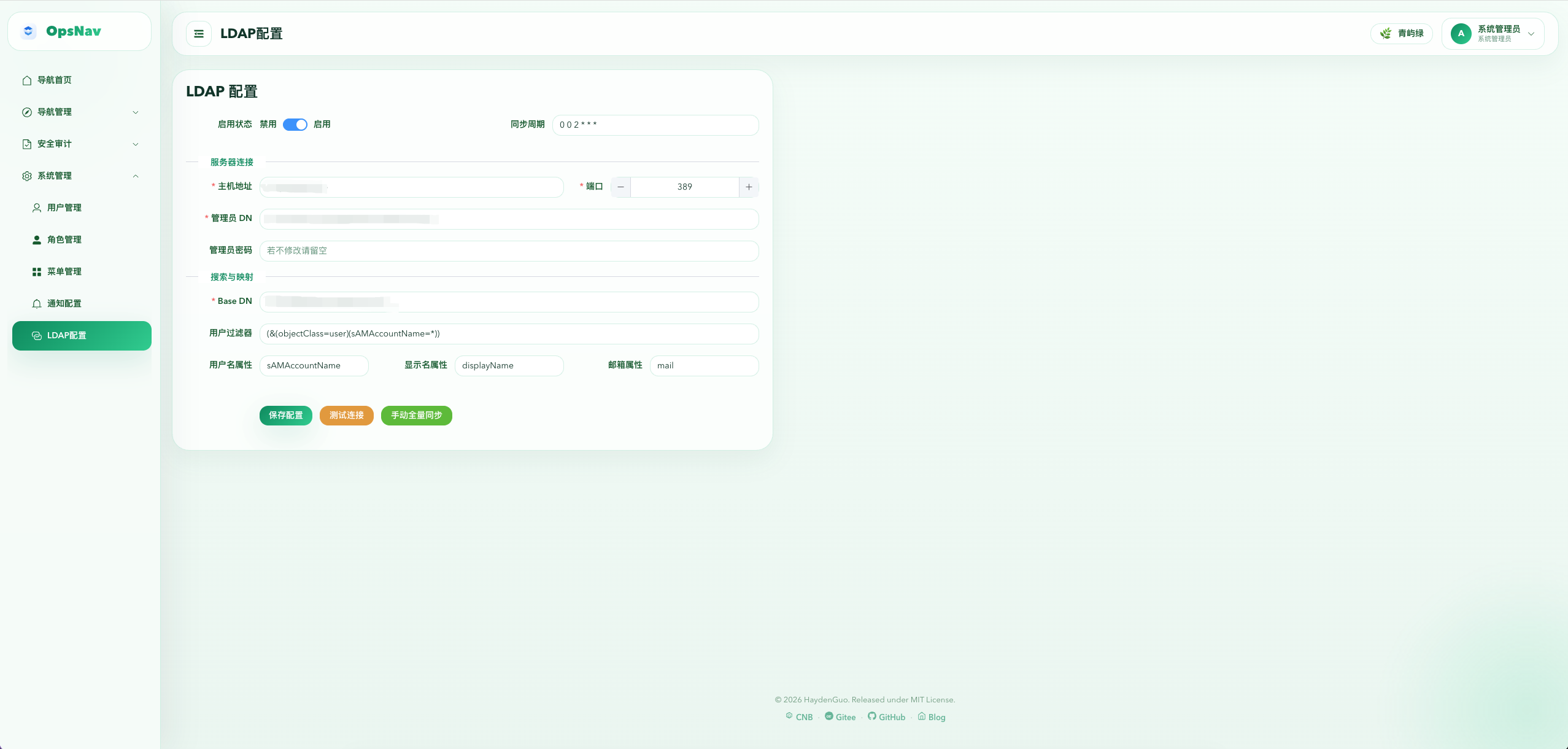Open the 系统管理员 user dropdown

tap(1531, 34)
